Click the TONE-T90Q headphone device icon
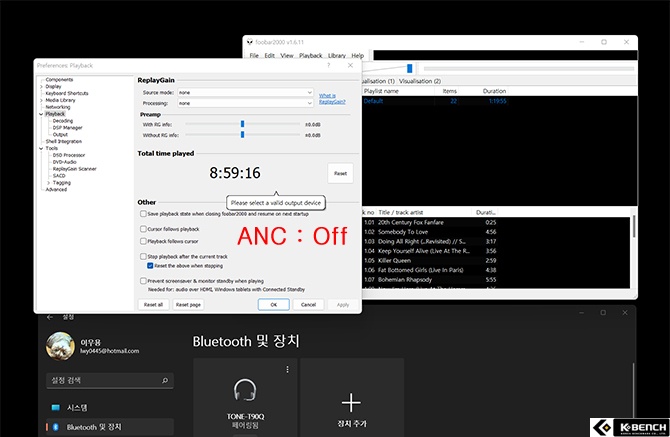Image resolution: width=670 pixels, height=437 pixels. 245,390
